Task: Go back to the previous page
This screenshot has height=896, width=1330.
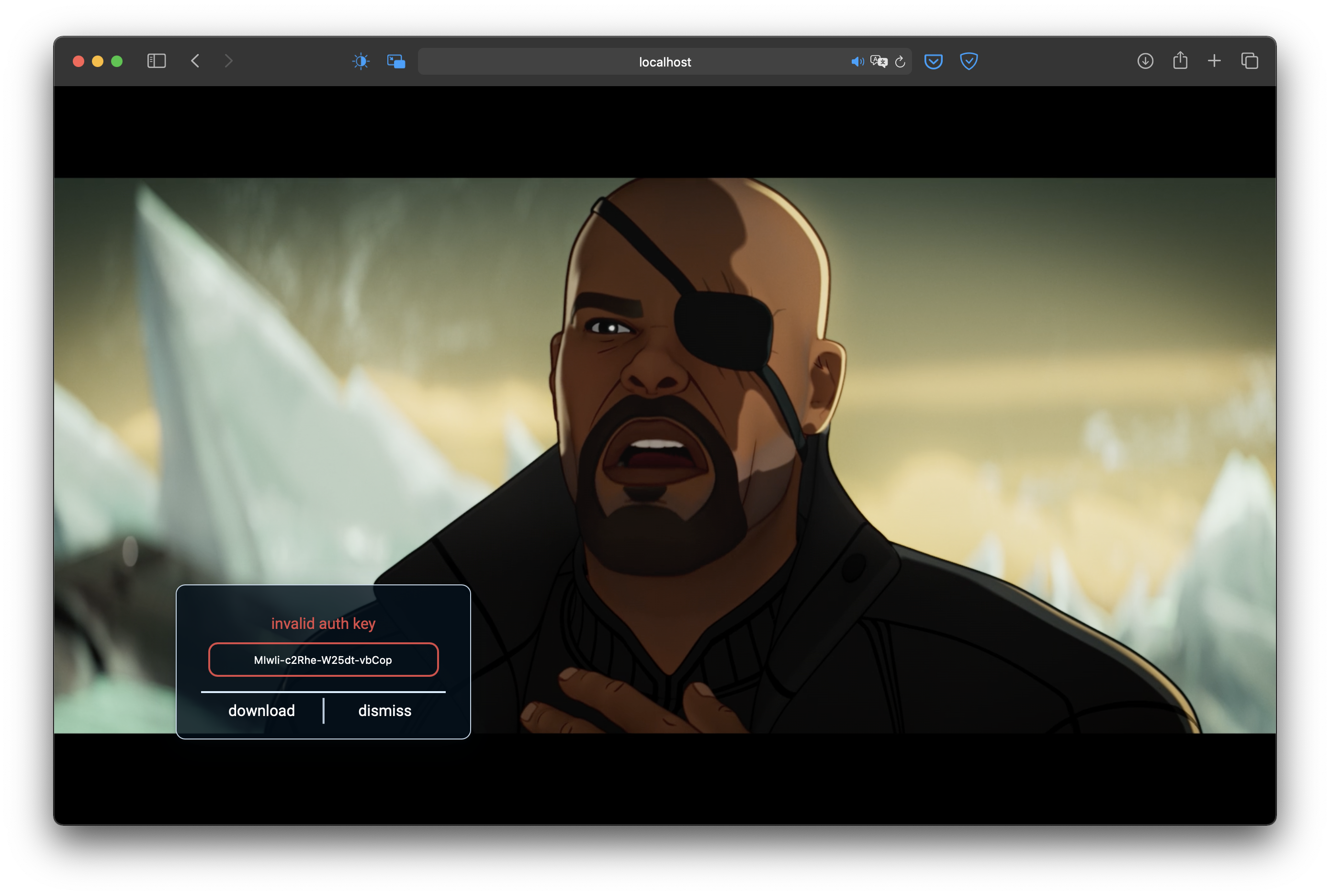Action: [x=195, y=61]
